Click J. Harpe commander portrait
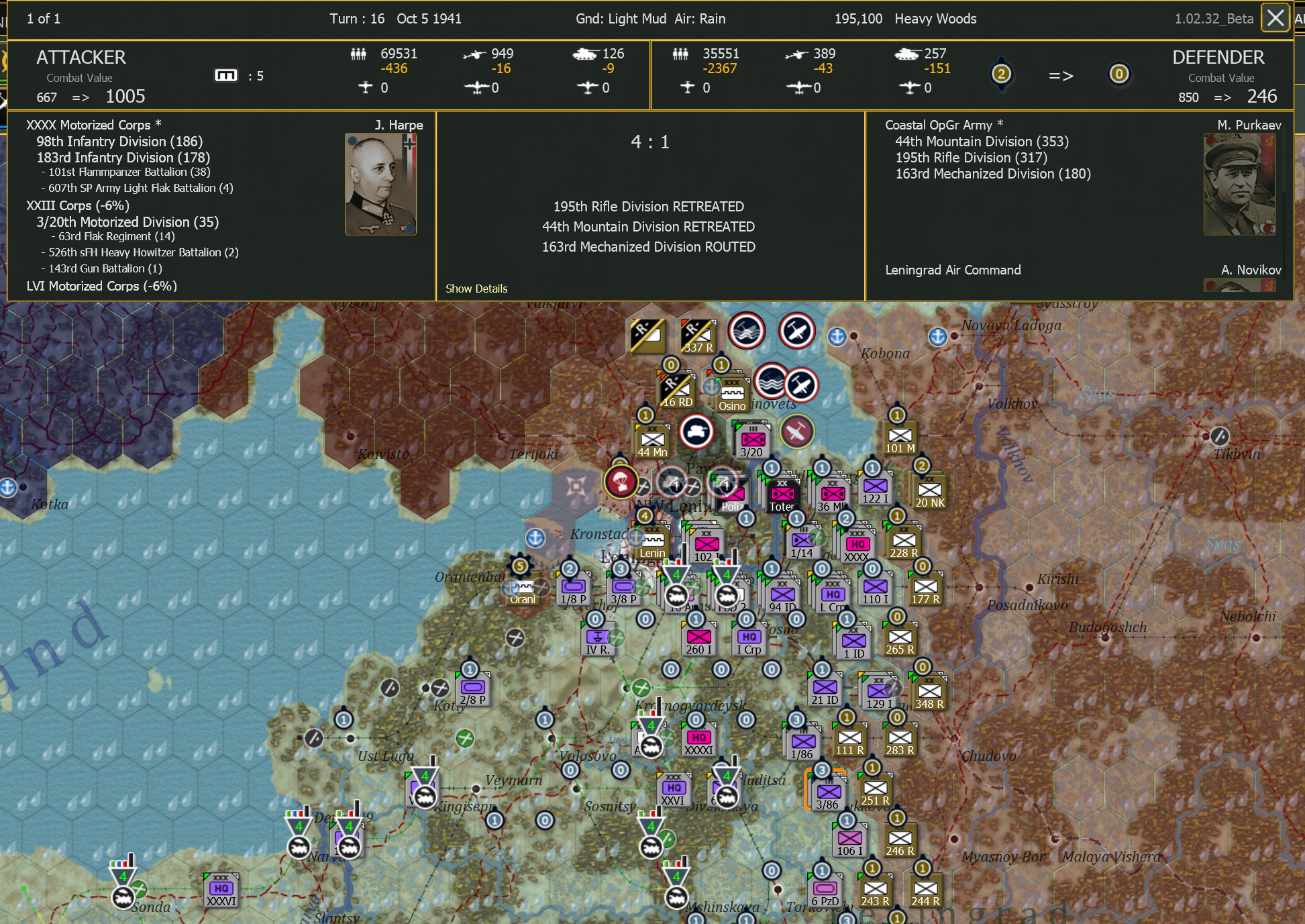 [x=380, y=184]
